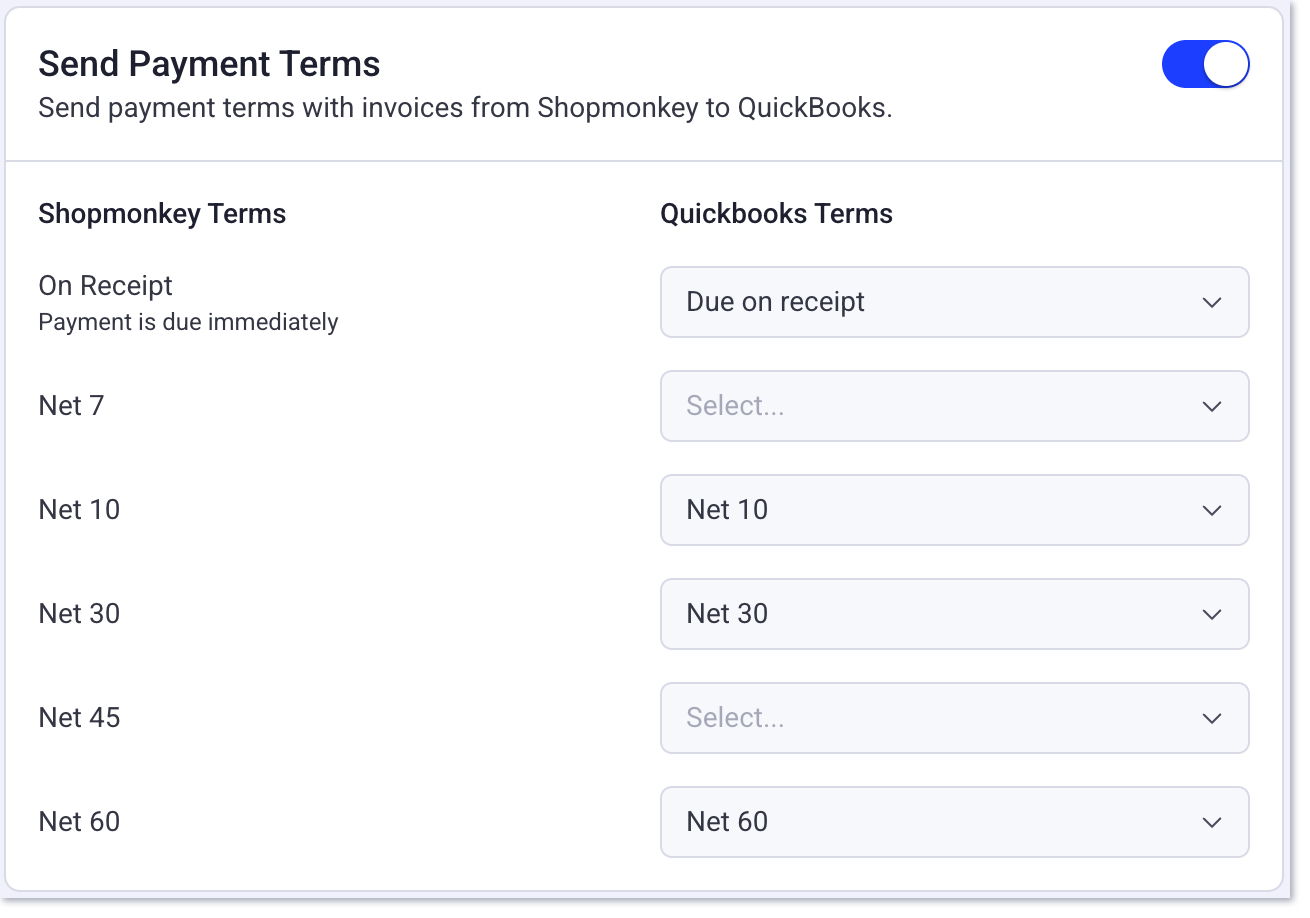Click the chevron beside the Net 7 selector

pyautogui.click(x=1211, y=406)
